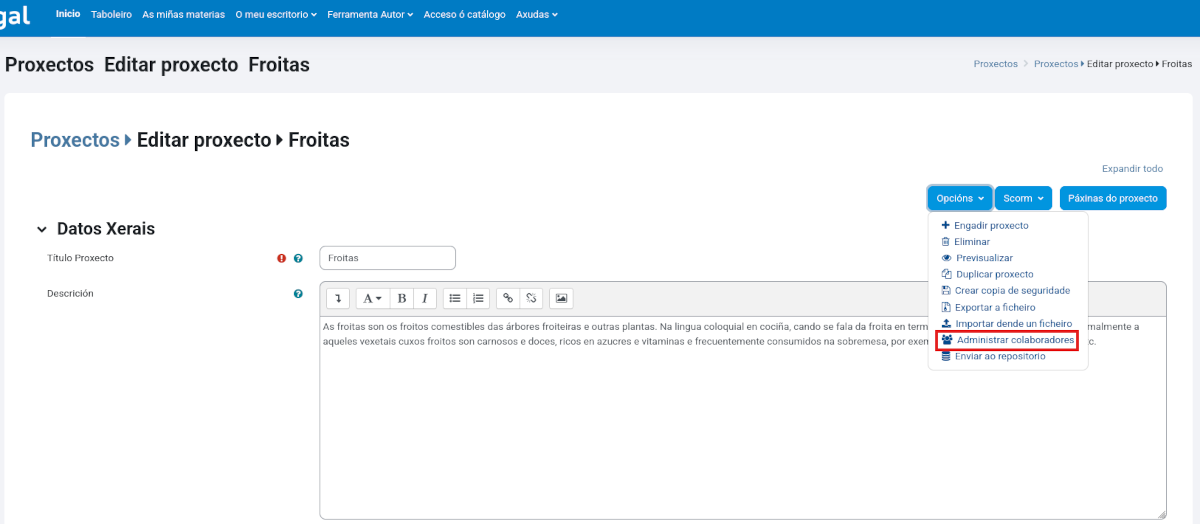The width and height of the screenshot is (1200, 524).
Task: Click the insert link icon
Action: coord(508,298)
